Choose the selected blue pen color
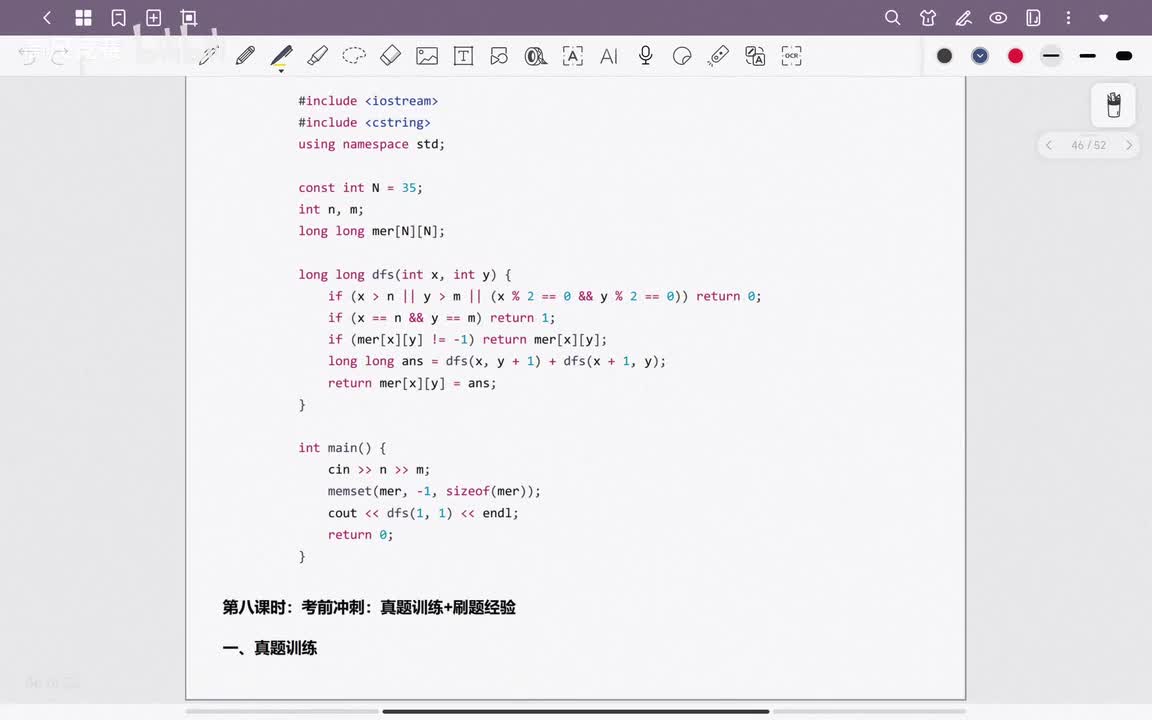 pos(980,56)
